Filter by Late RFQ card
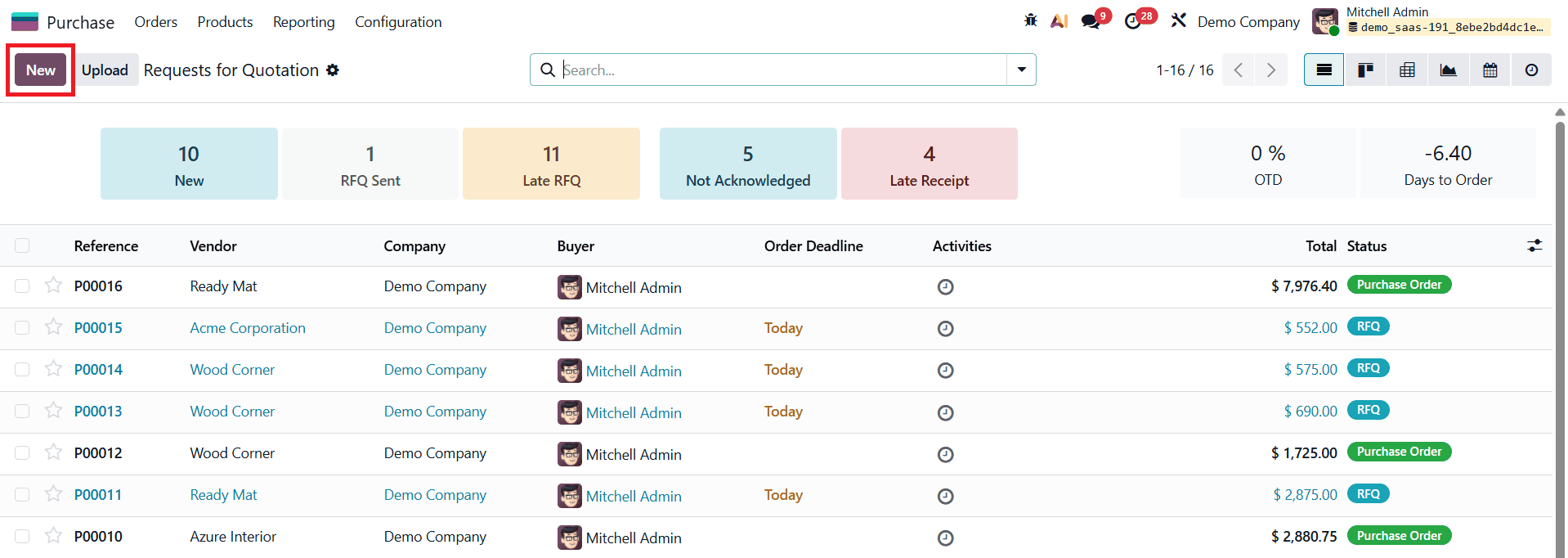 tap(551, 164)
